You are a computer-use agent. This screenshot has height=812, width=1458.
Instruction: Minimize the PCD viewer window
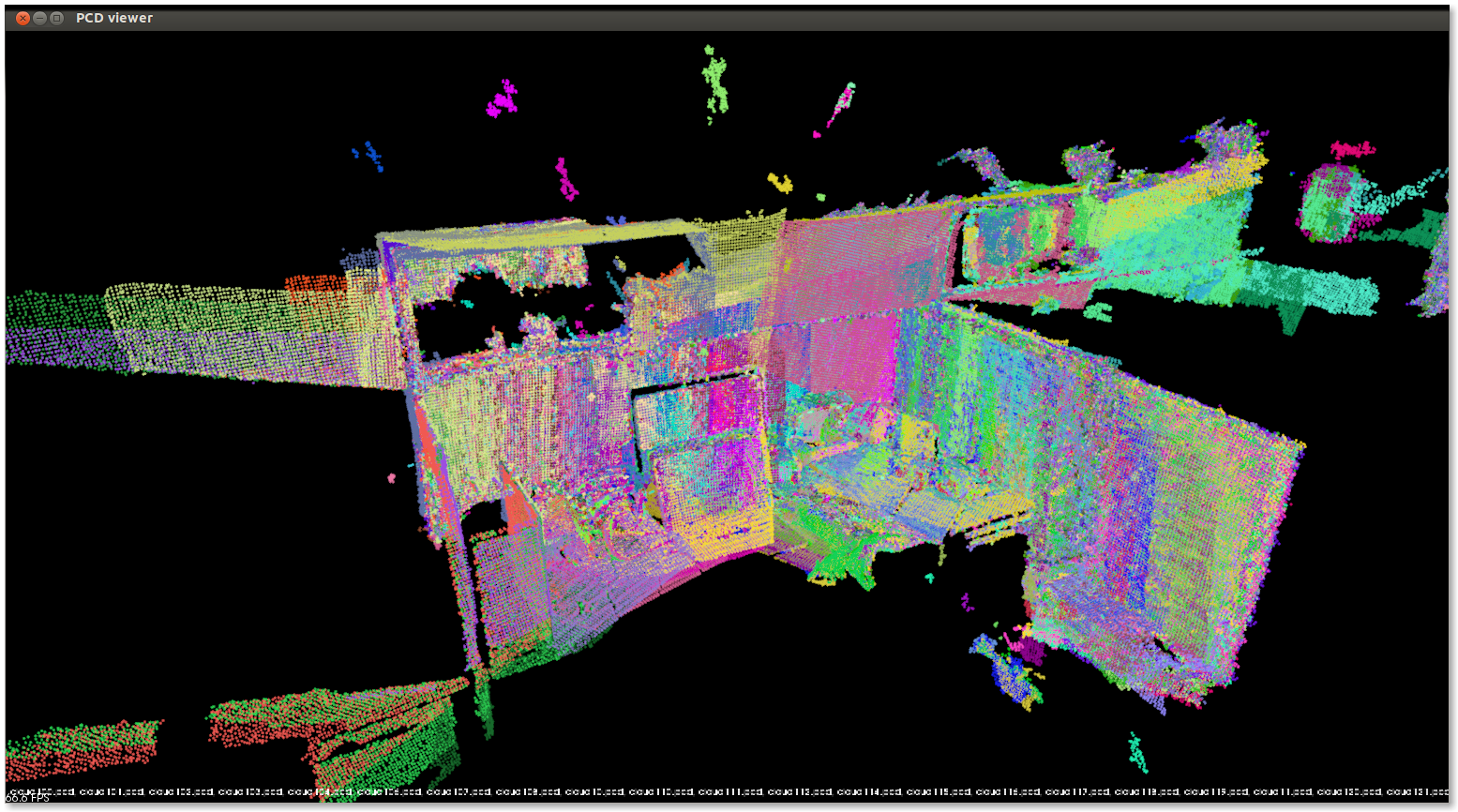point(39,18)
